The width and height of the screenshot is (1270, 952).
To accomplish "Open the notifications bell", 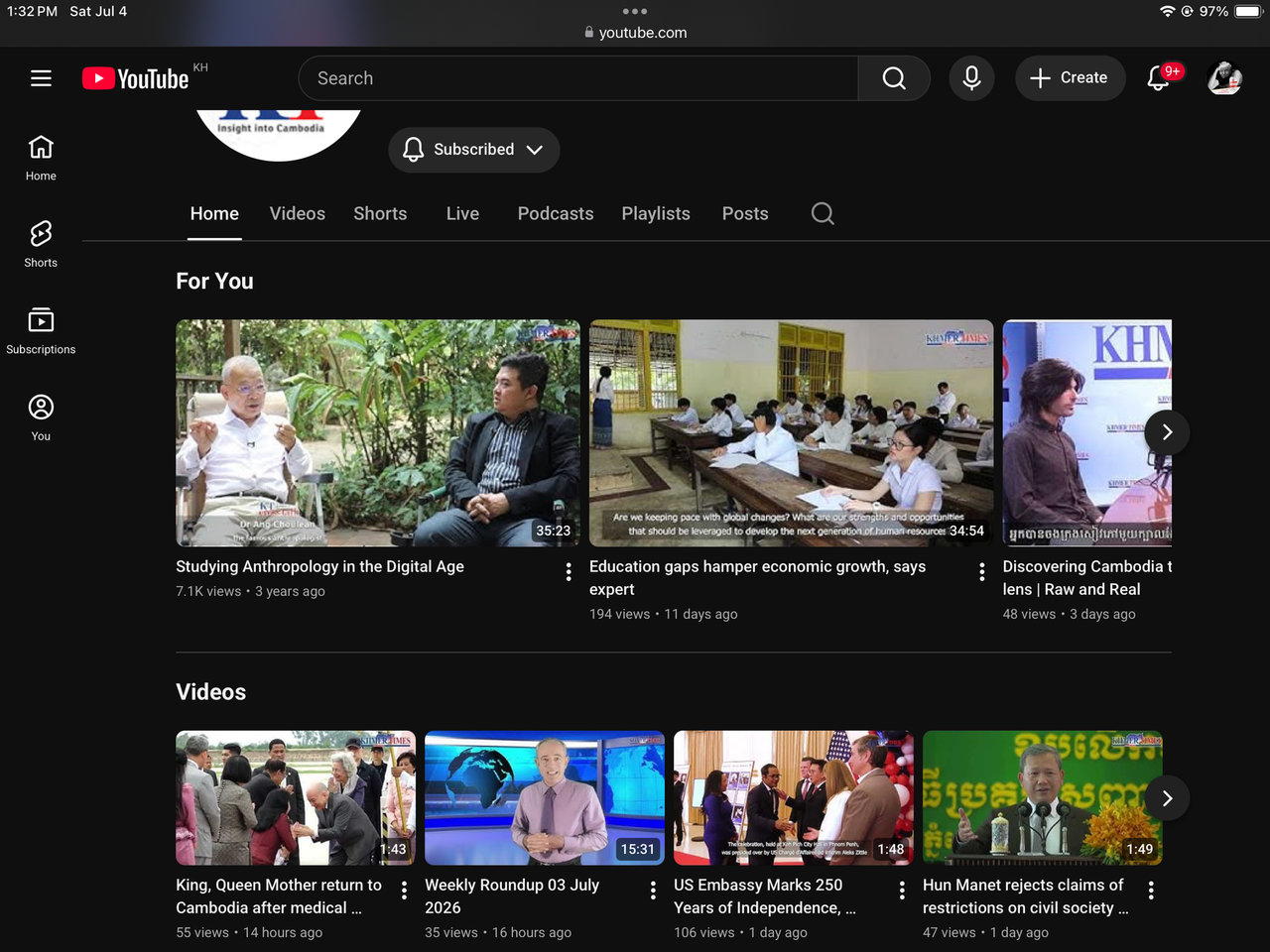I will pyautogui.click(x=1159, y=78).
